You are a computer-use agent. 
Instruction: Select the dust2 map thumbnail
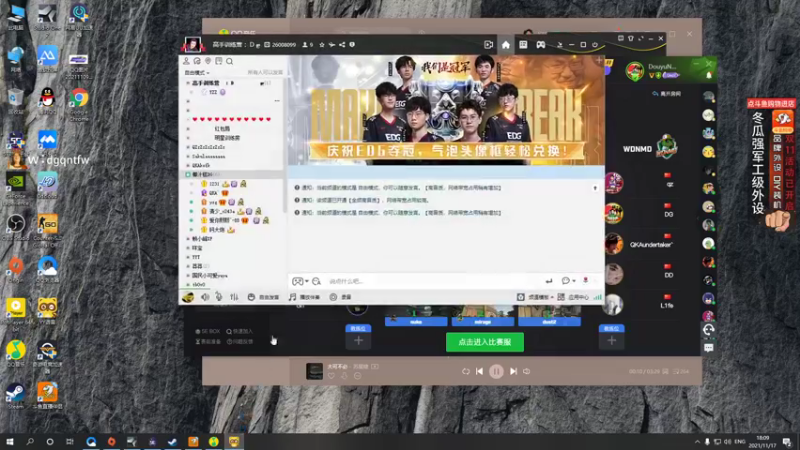pos(549,316)
